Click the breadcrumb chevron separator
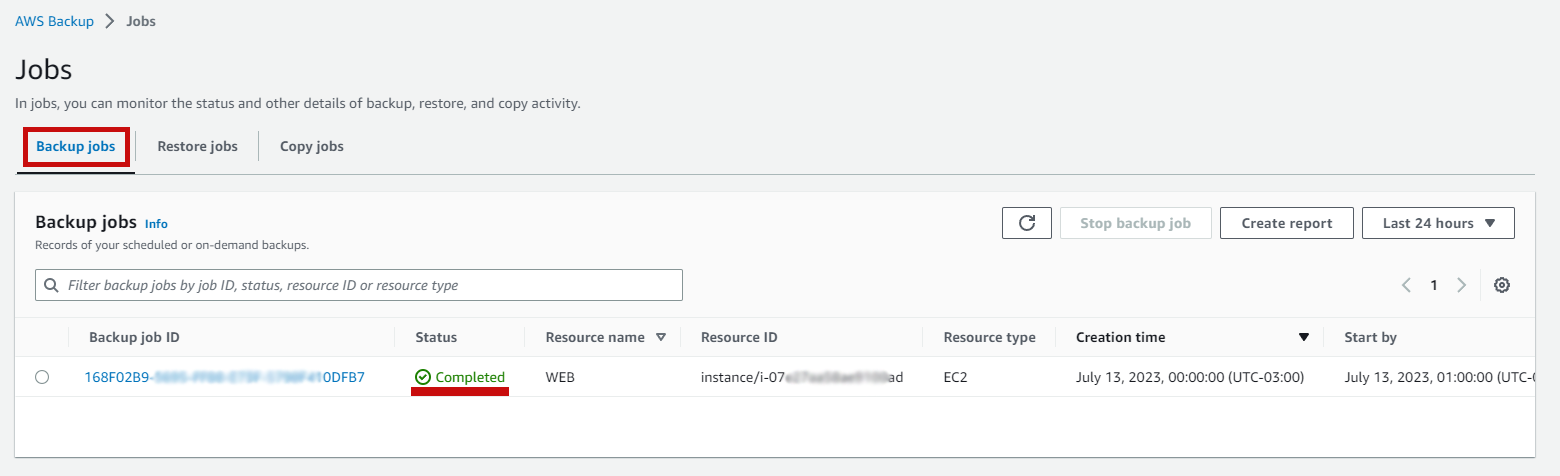The image size is (1560, 476). [110, 21]
